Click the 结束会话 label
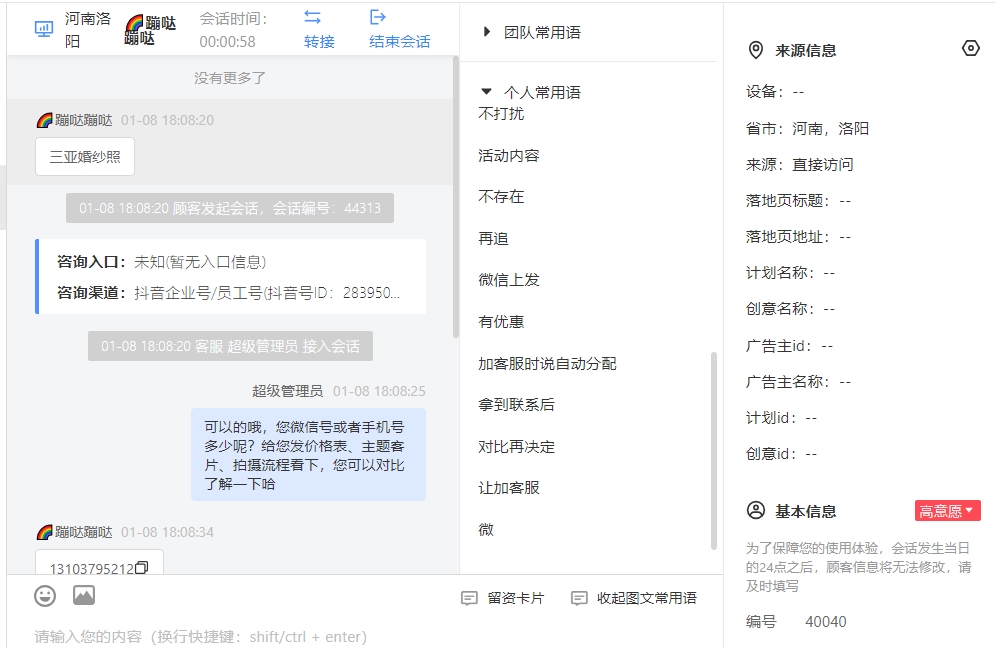The image size is (995, 648). 400,42
